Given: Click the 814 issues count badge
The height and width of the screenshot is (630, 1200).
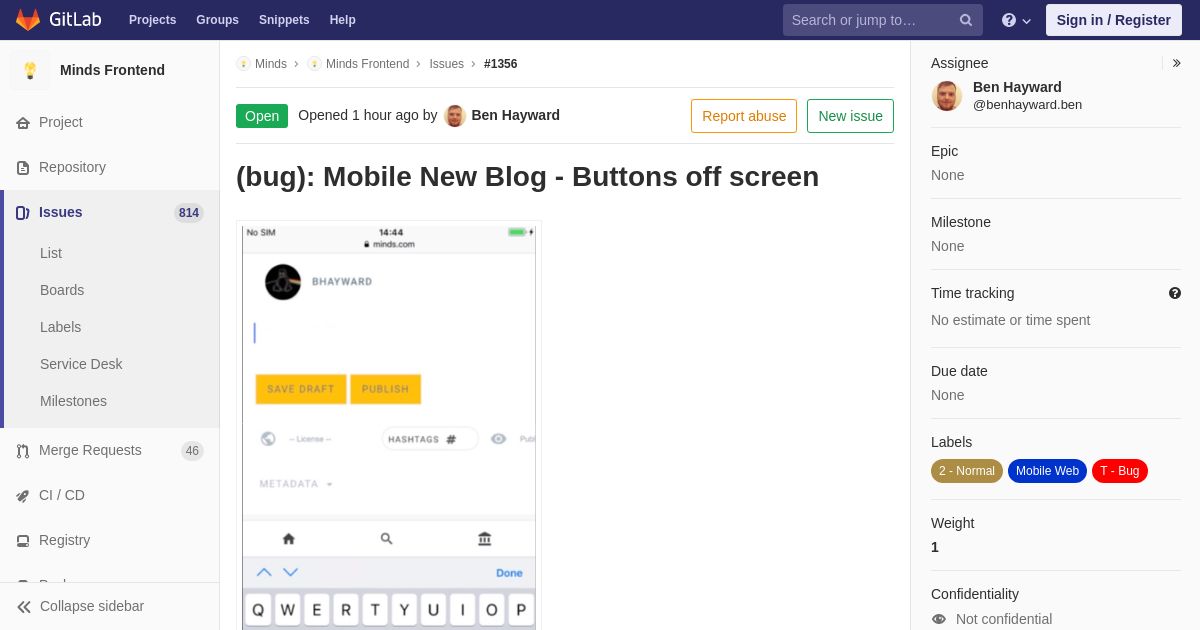Looking at the screenshot, I should pyautogui.click(x=189, y=212).
